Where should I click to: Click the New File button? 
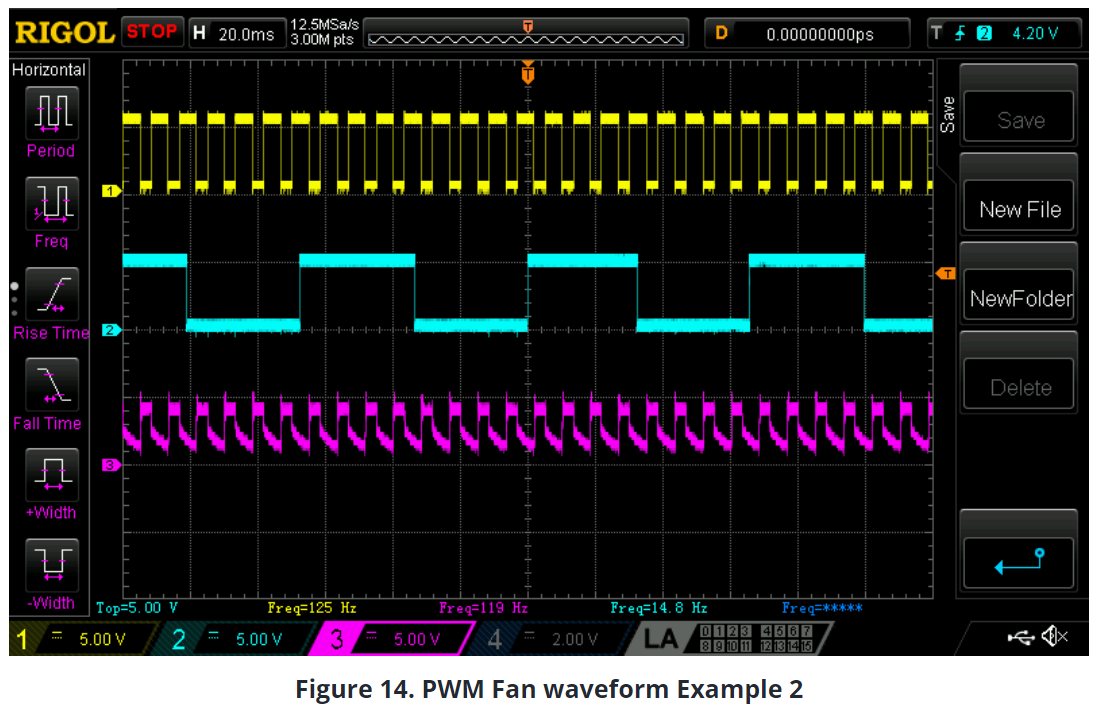[x=1018, y=205]
